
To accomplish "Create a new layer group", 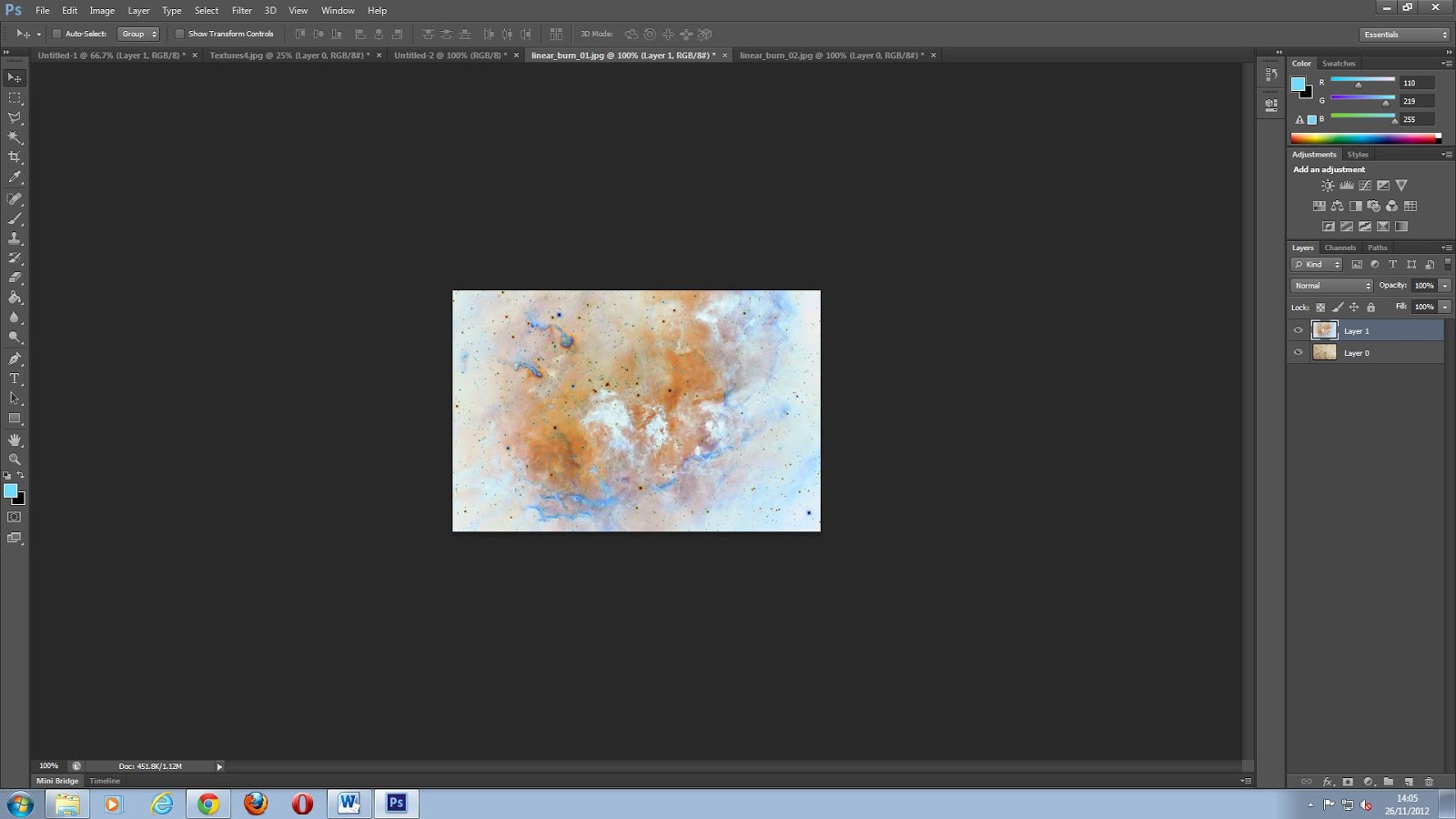I will tap(1389, 782).
